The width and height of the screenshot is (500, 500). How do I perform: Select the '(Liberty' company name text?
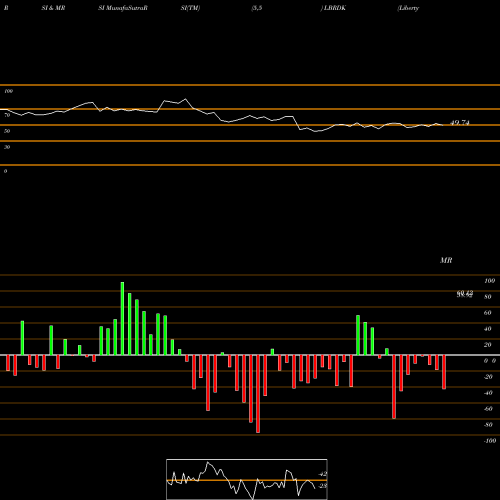tap(408, 8)
